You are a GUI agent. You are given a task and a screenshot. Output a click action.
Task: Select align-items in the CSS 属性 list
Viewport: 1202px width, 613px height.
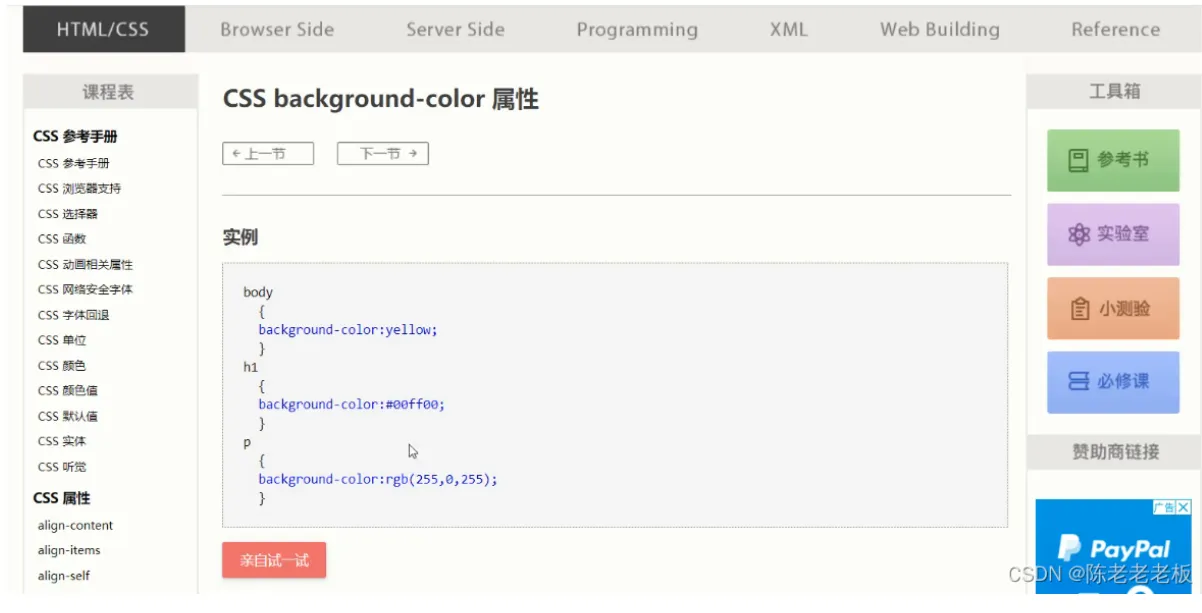[x=69, y=550]
